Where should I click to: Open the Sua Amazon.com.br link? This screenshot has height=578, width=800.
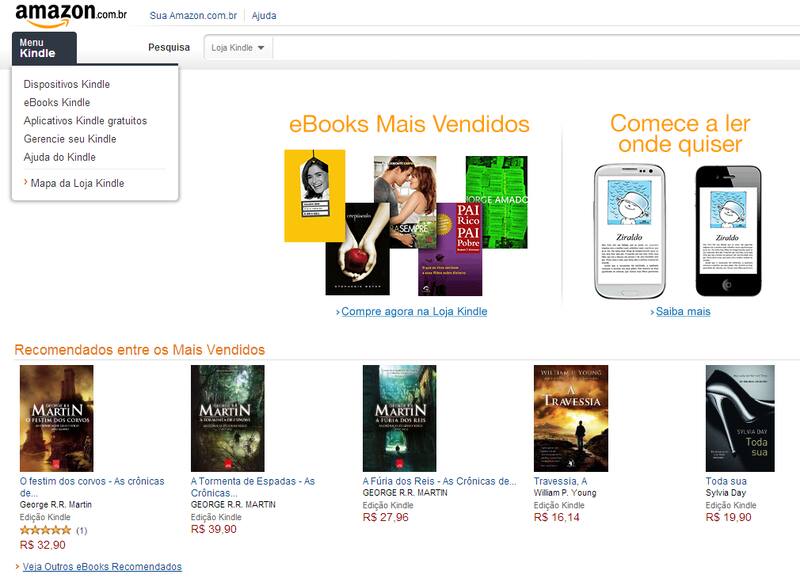tap(193, 16)
